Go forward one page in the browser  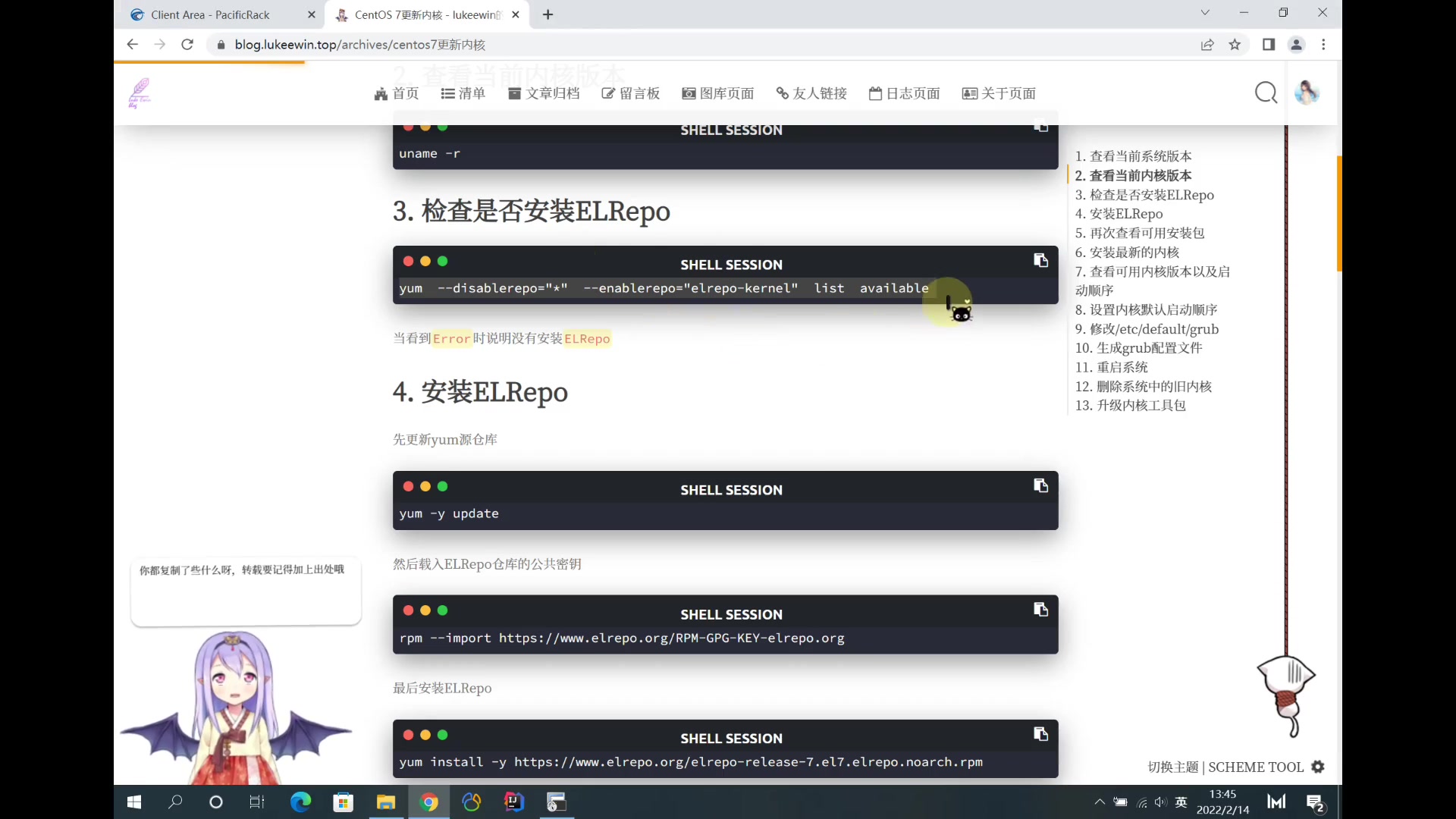[x=159, y=45]
